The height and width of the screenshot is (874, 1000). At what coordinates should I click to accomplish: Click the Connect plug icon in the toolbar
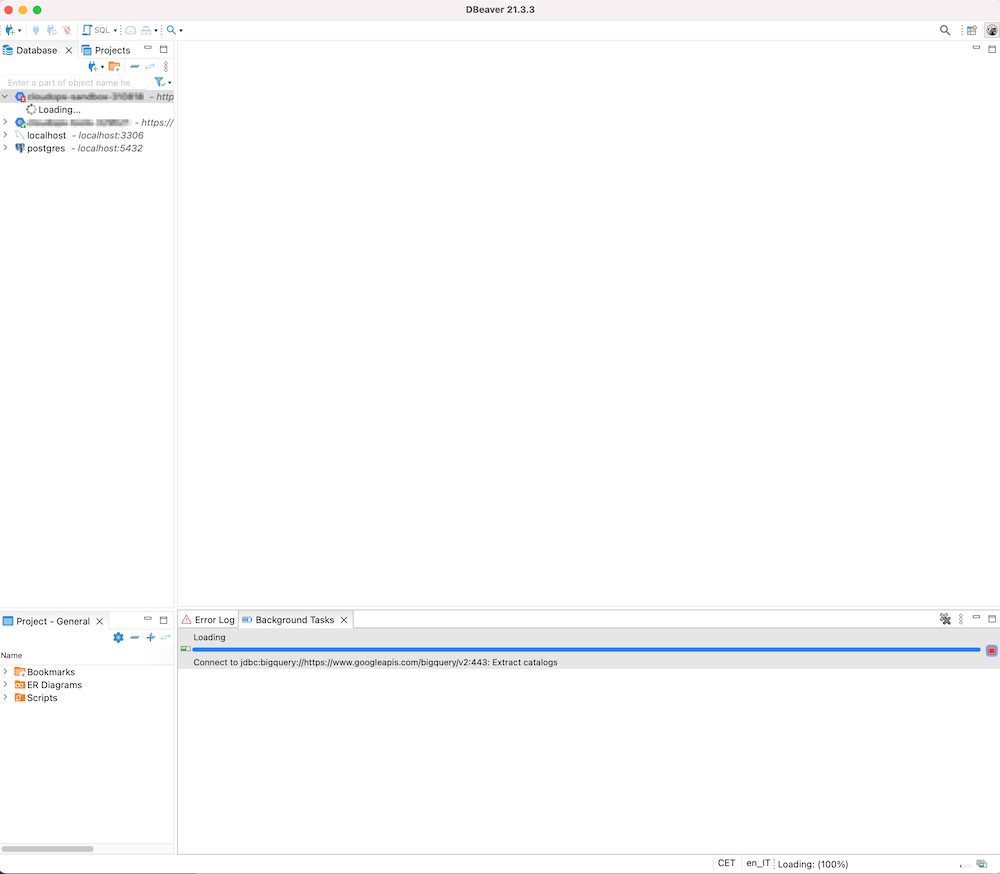pyautogui.click(x=36, y=30)
